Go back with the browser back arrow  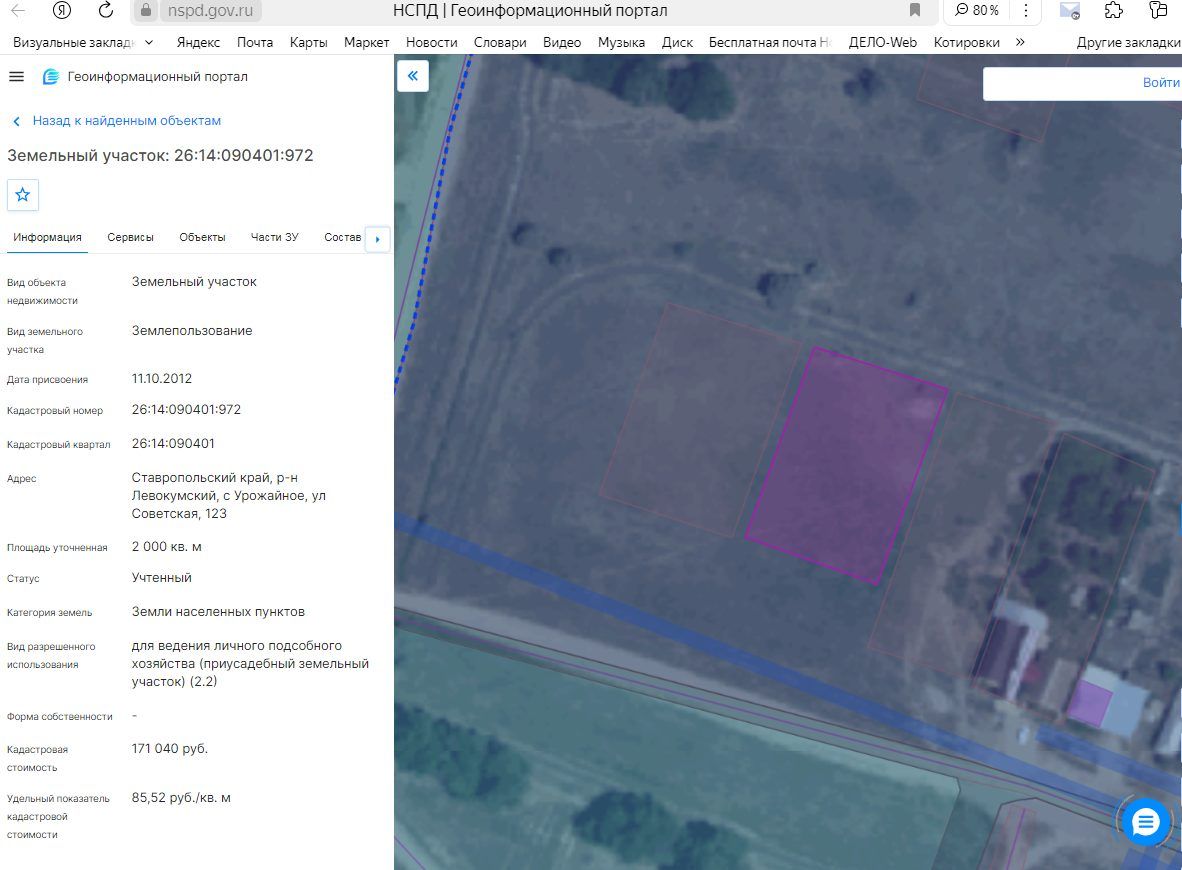18,10
